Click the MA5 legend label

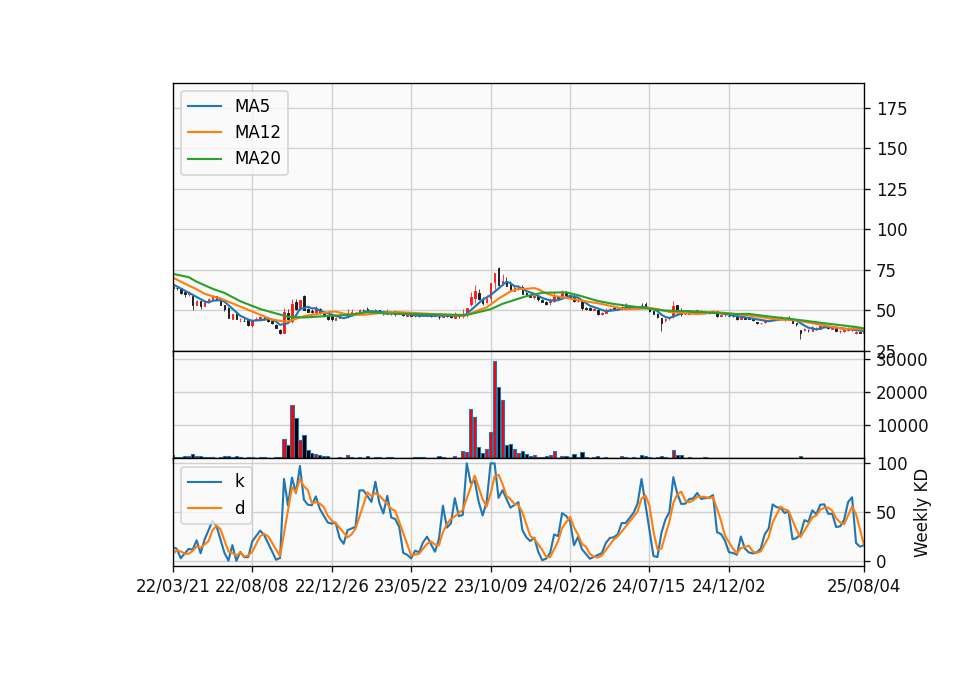pyautogui.click(x=252, y=106)
